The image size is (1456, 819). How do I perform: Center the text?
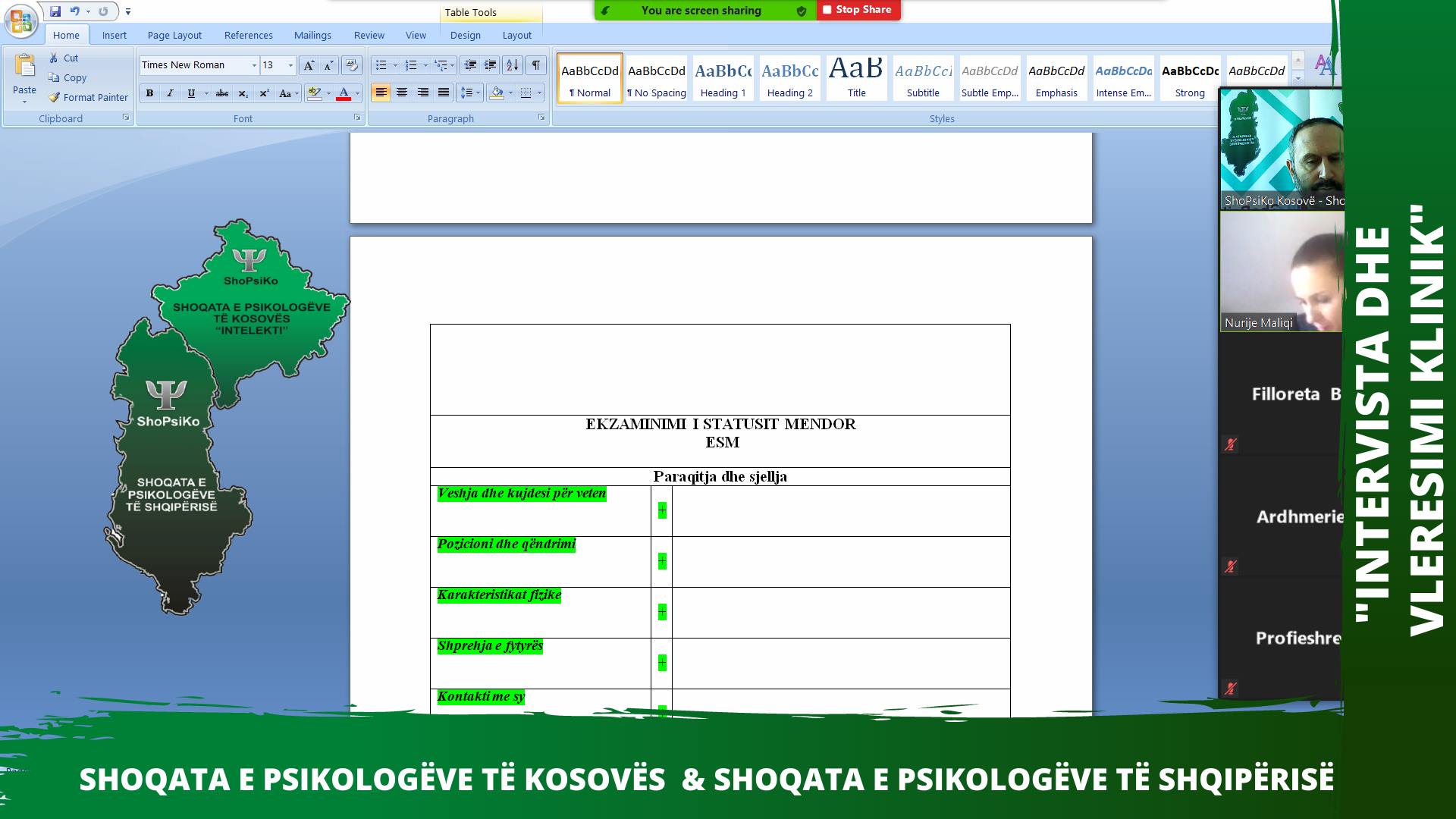click(402, 93)
